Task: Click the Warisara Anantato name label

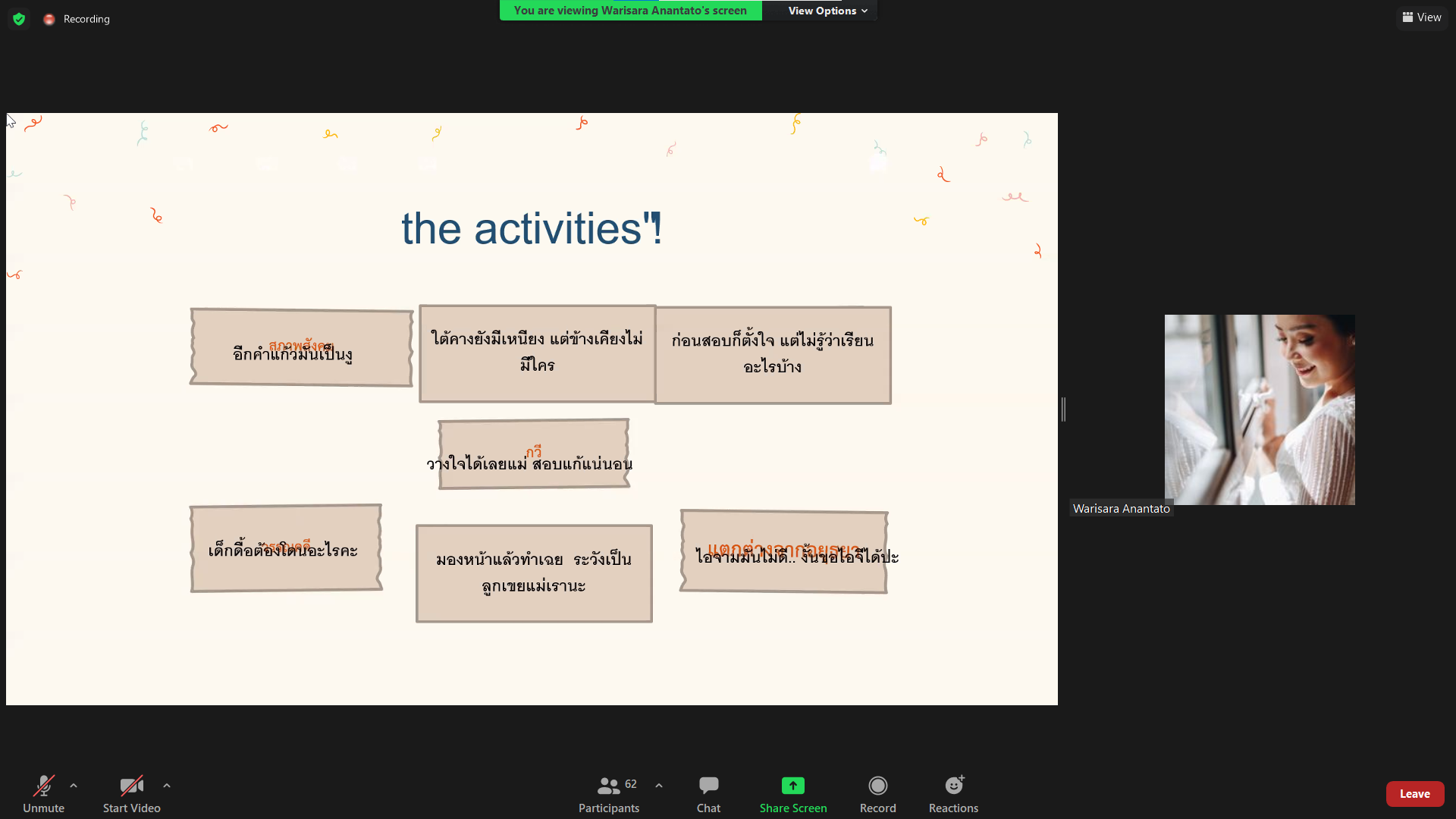Action: (x=1121, y=509)
